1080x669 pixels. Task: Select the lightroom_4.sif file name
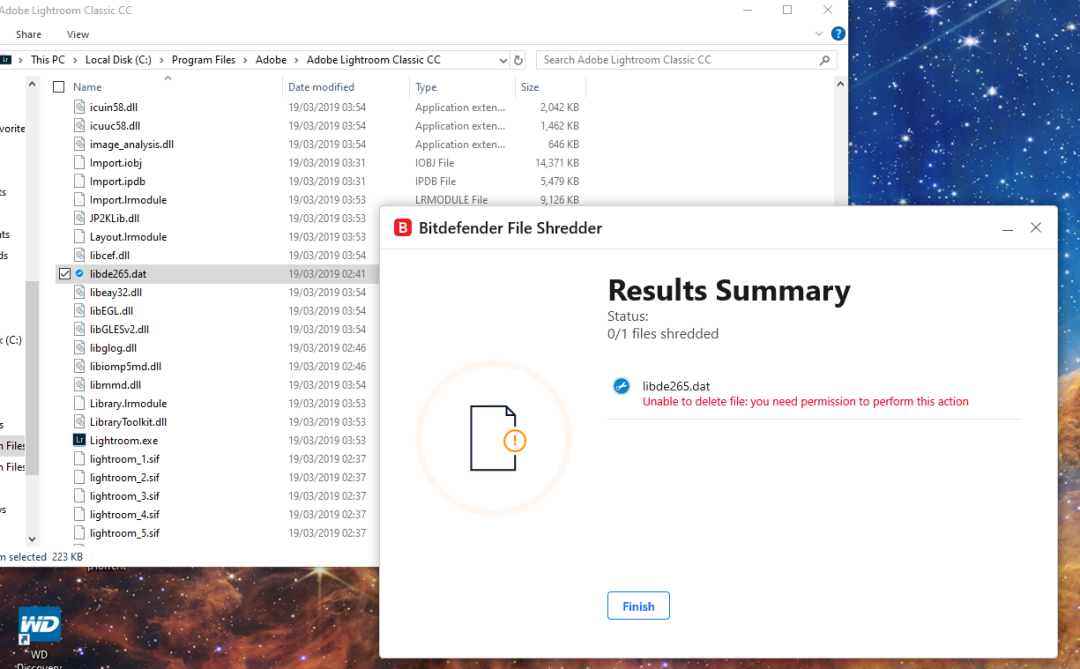(x=125, y=515)
